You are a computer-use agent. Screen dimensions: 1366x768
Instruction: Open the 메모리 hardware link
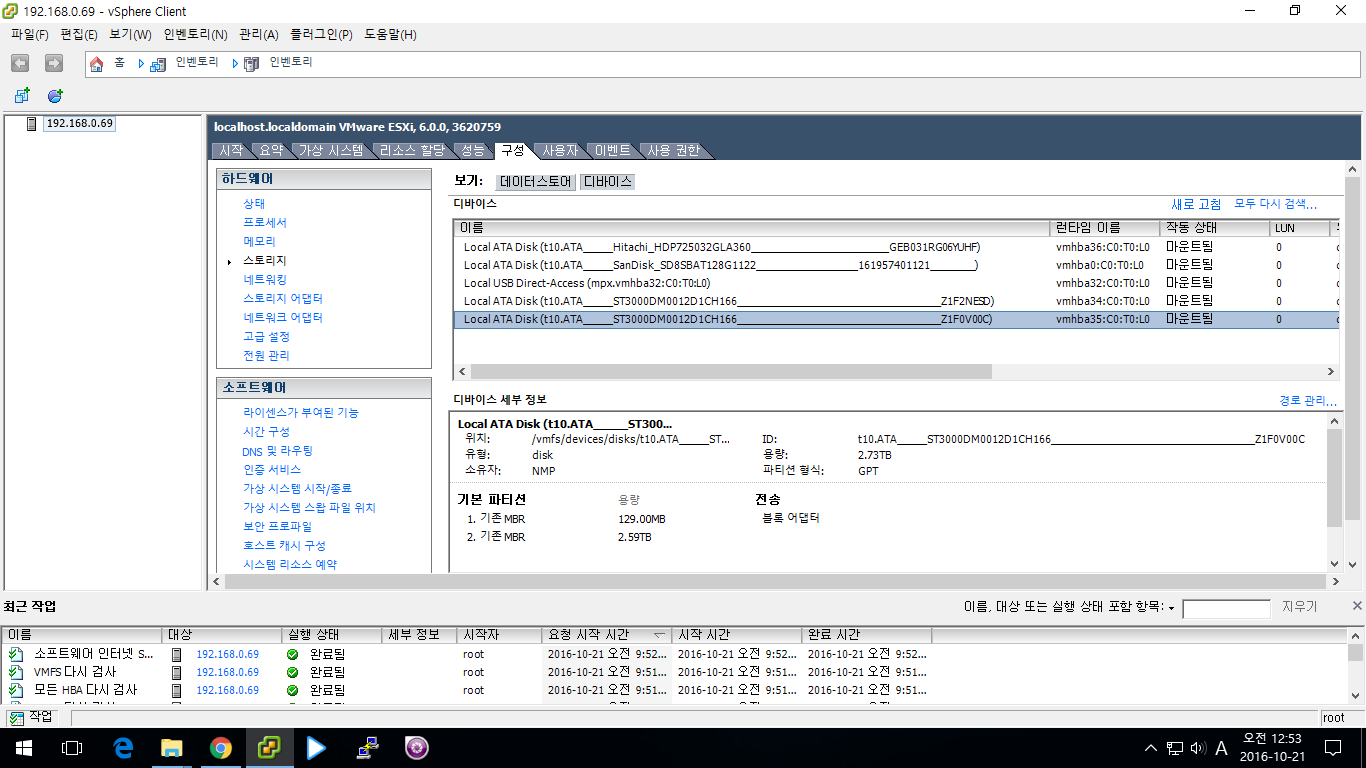[x=259, y=241]
